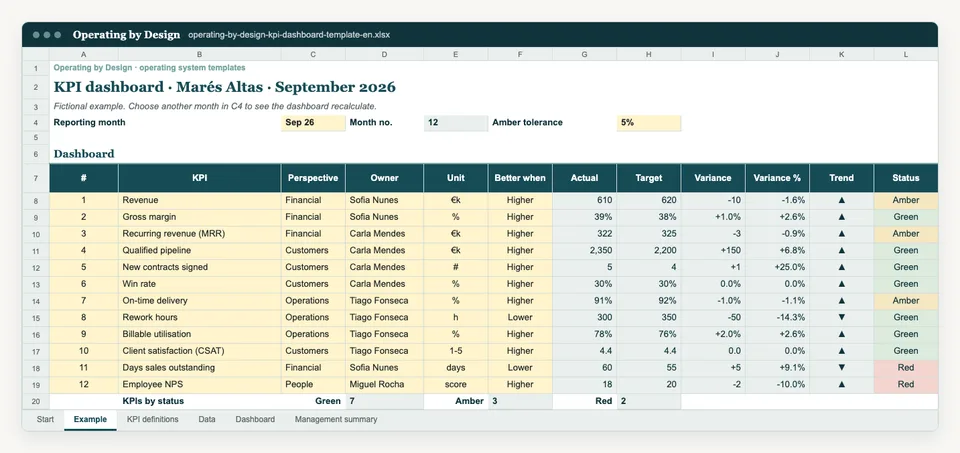Click the Status column heading

coord(906,178)
